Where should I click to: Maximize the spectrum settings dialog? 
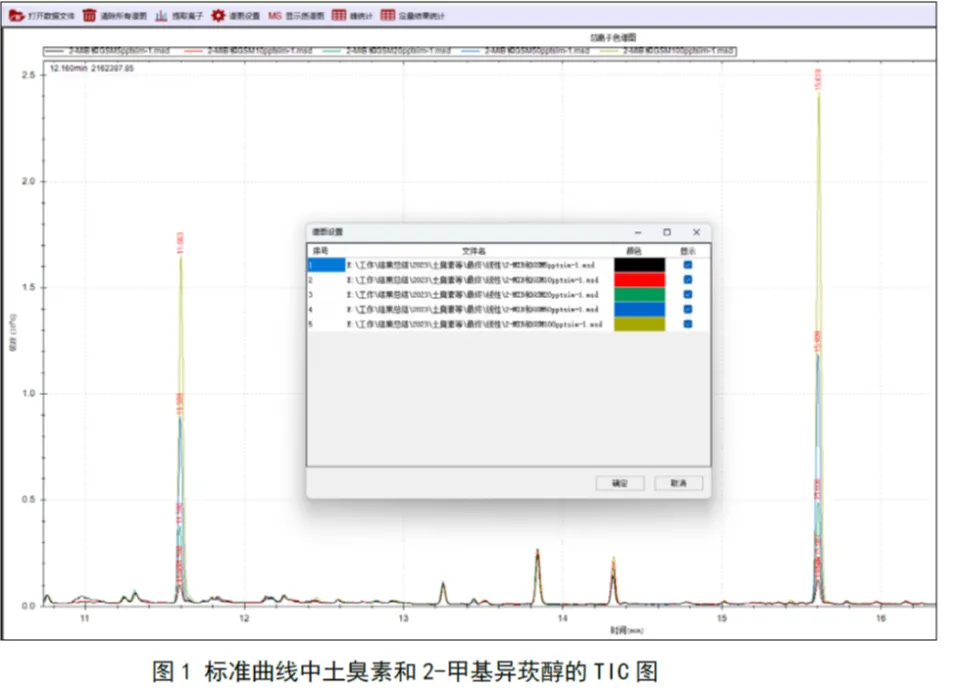coord(667,232)
